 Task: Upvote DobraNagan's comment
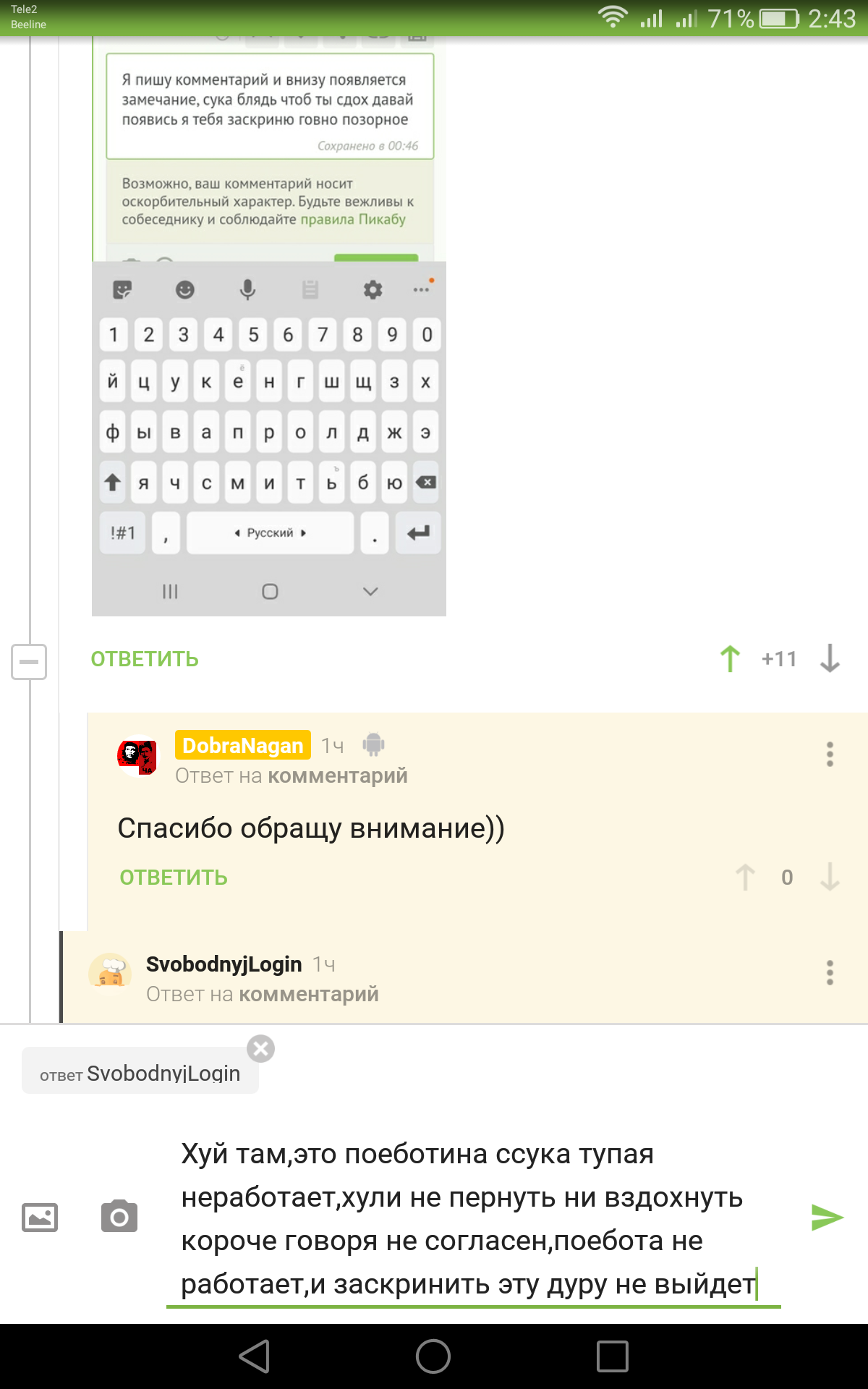tap(745, 878)
